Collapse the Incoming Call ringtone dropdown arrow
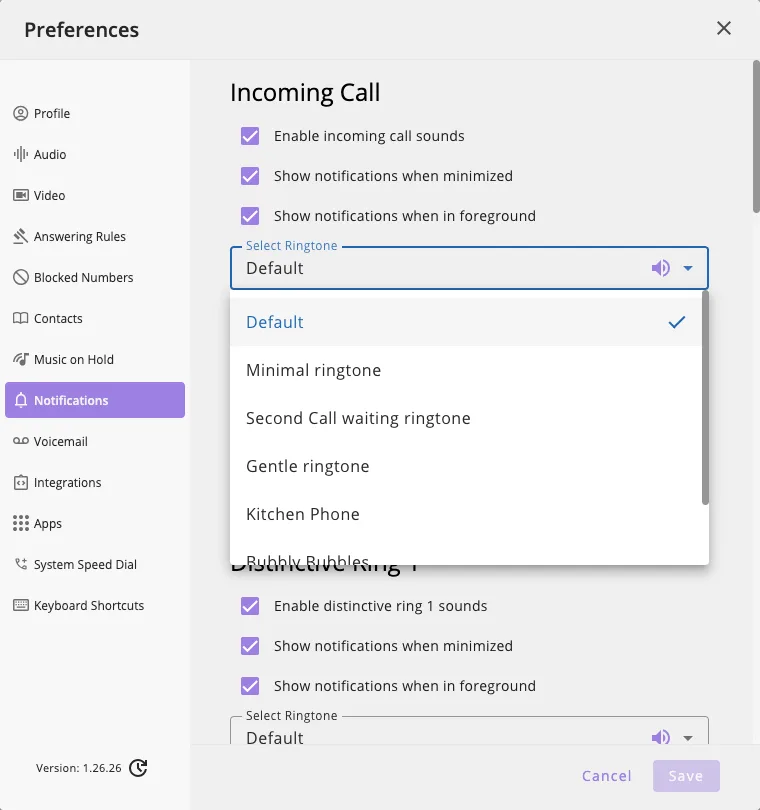760x810 pixels. pyautogui.click(x=688, y=268)
